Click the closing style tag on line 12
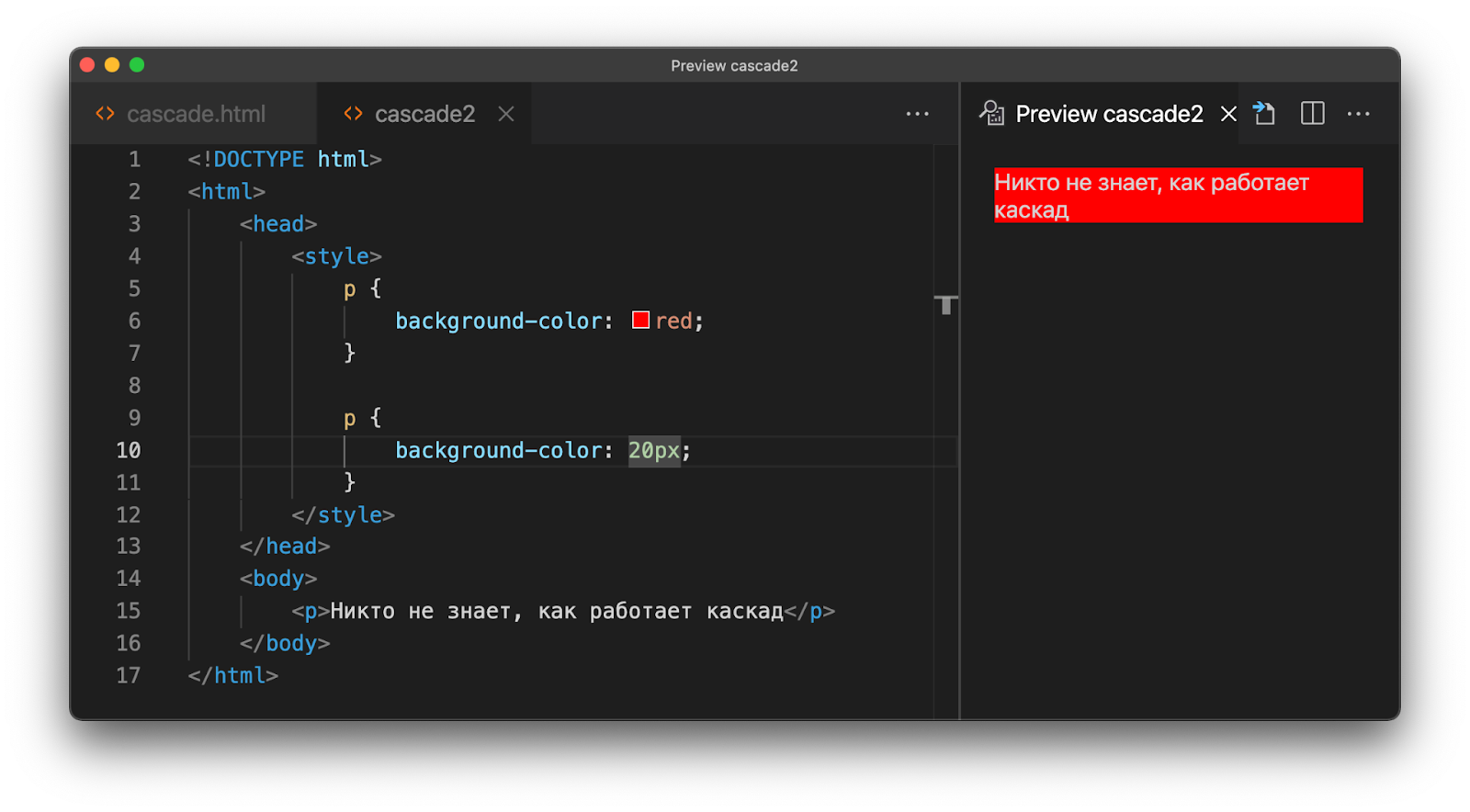 343,514
